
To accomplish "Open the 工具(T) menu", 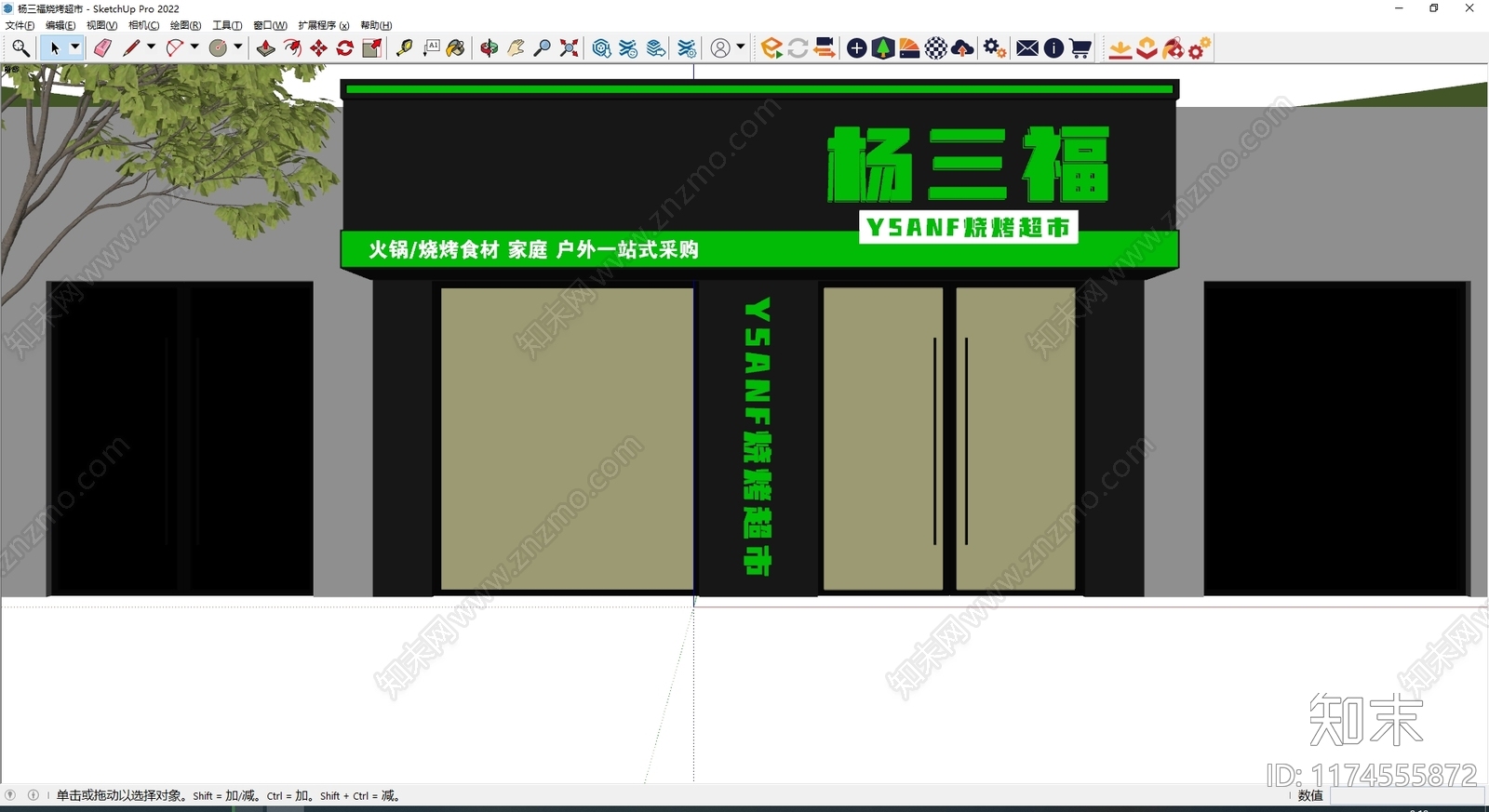I will click(x=227, y=25).
